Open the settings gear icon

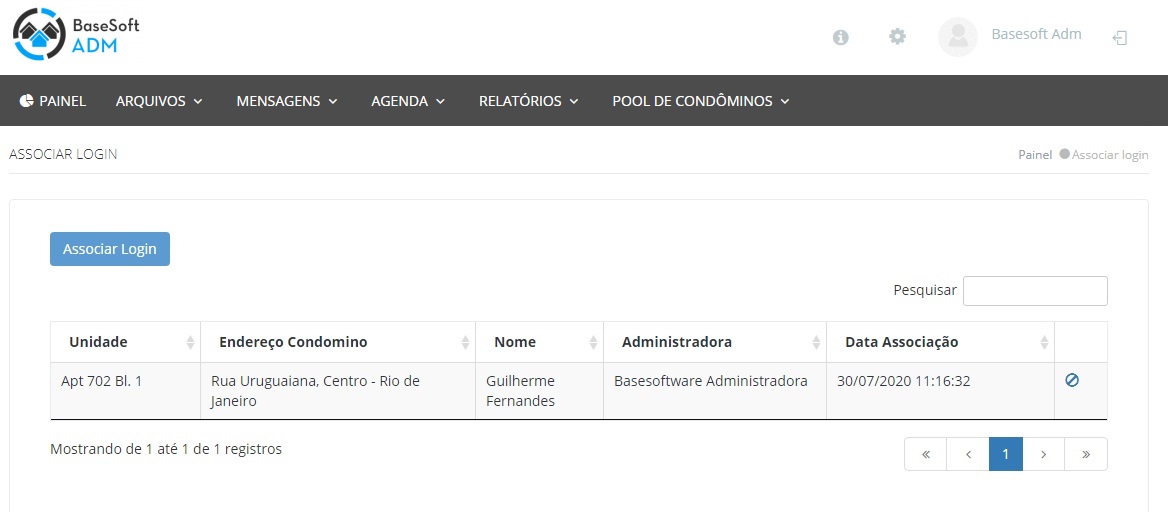897,37
